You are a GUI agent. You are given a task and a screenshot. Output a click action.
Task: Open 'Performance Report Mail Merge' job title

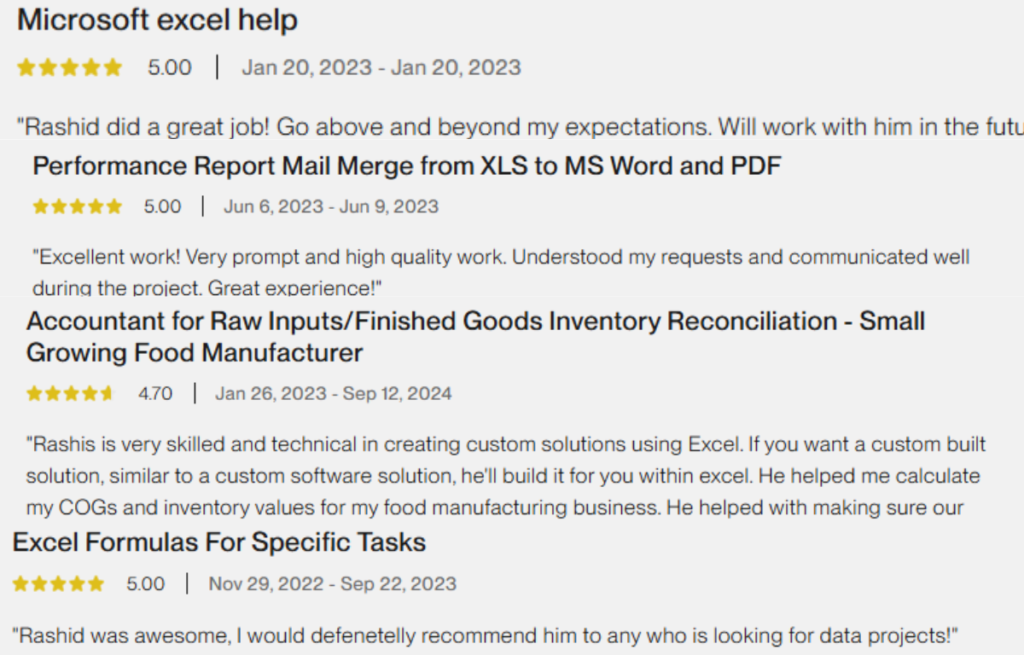coord(407,166)
